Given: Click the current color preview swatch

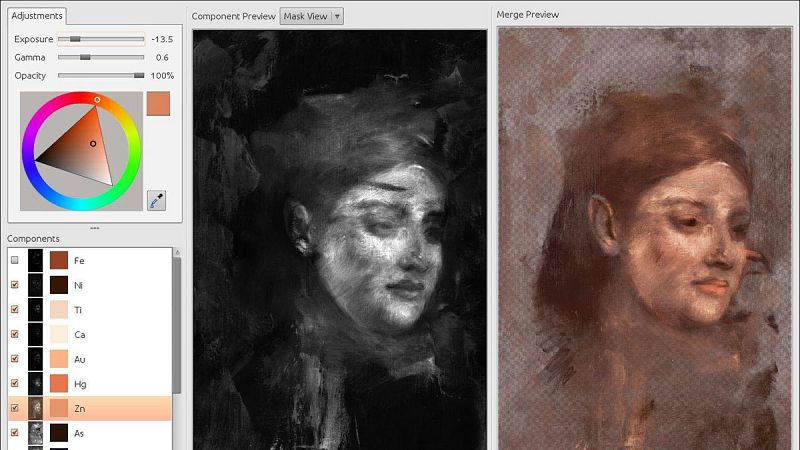Looking at the screenshot, I should (x=158, y=104).
